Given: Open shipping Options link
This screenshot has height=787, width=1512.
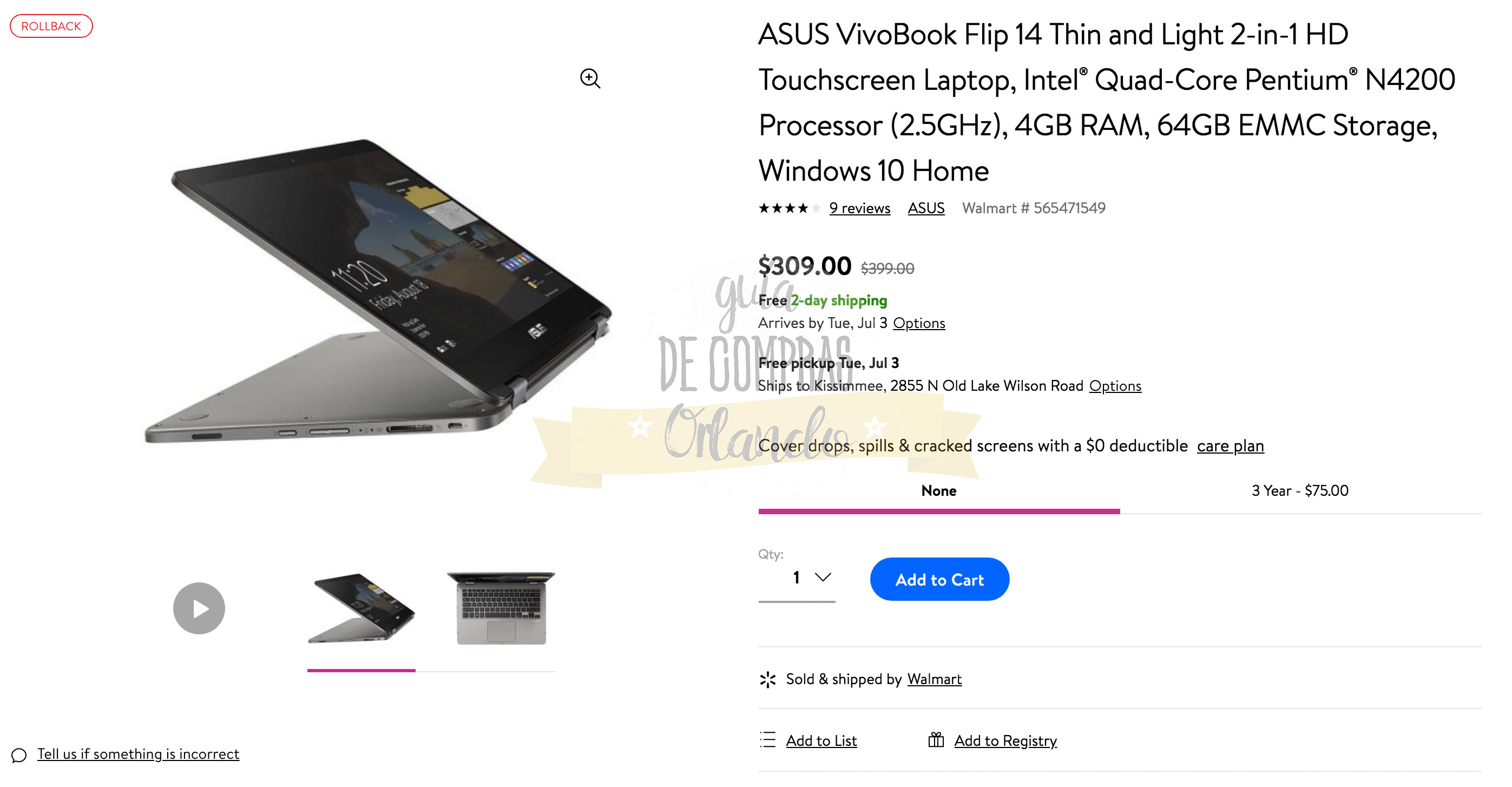Looking at the screenshot, I should [x=918, y=323].
